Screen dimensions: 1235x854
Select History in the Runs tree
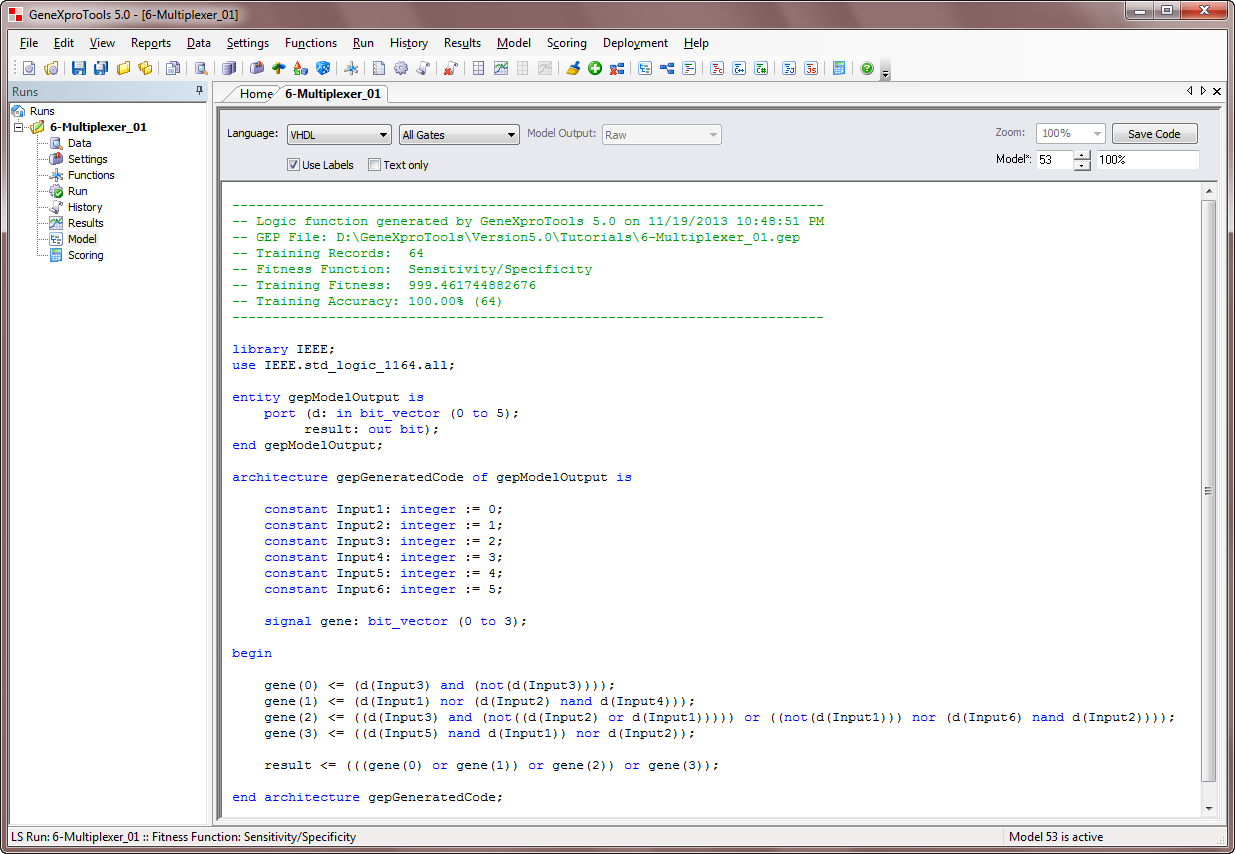tap(85, 207)
